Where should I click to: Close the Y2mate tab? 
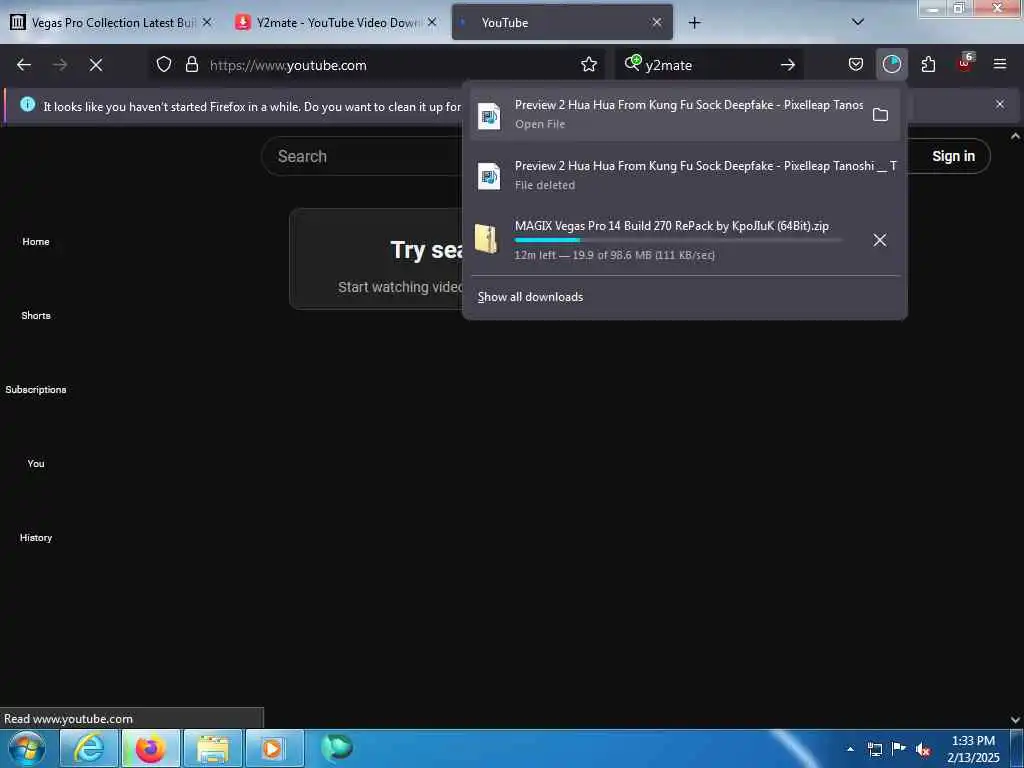coord(432,22)
